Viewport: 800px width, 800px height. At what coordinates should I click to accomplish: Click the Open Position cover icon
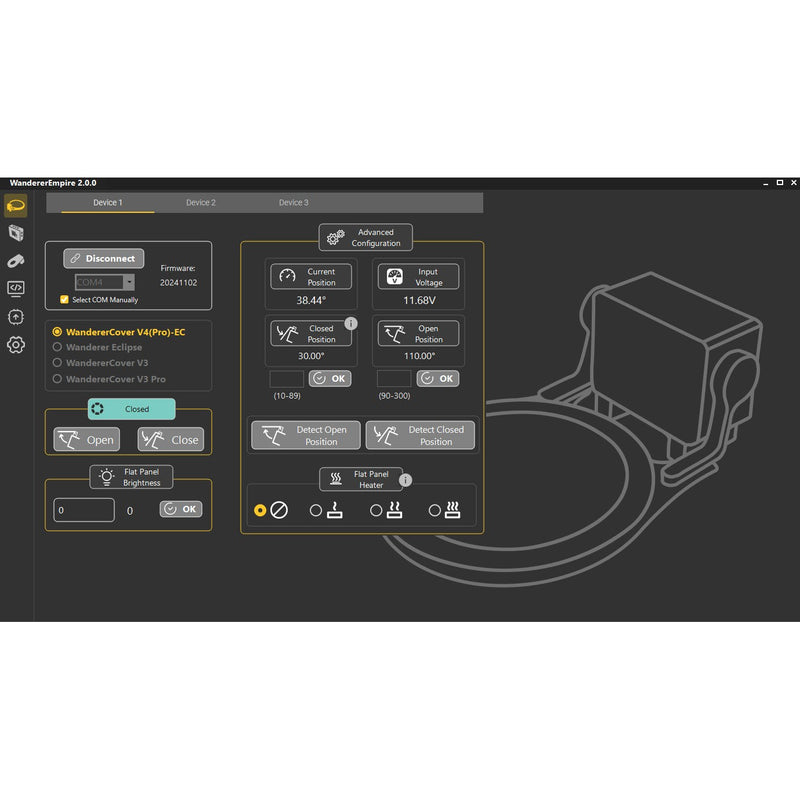(394, 334)
